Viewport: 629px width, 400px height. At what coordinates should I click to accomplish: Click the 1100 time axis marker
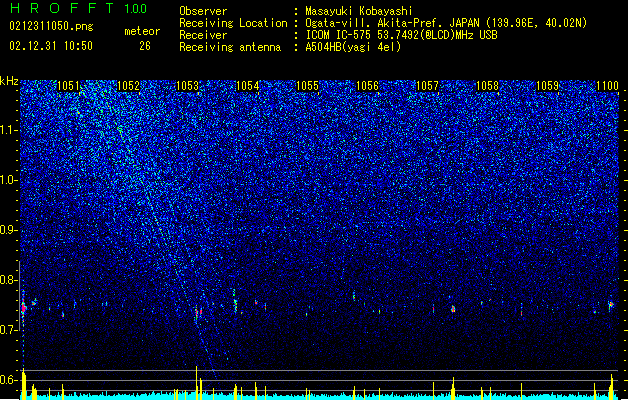click(608, 86)
